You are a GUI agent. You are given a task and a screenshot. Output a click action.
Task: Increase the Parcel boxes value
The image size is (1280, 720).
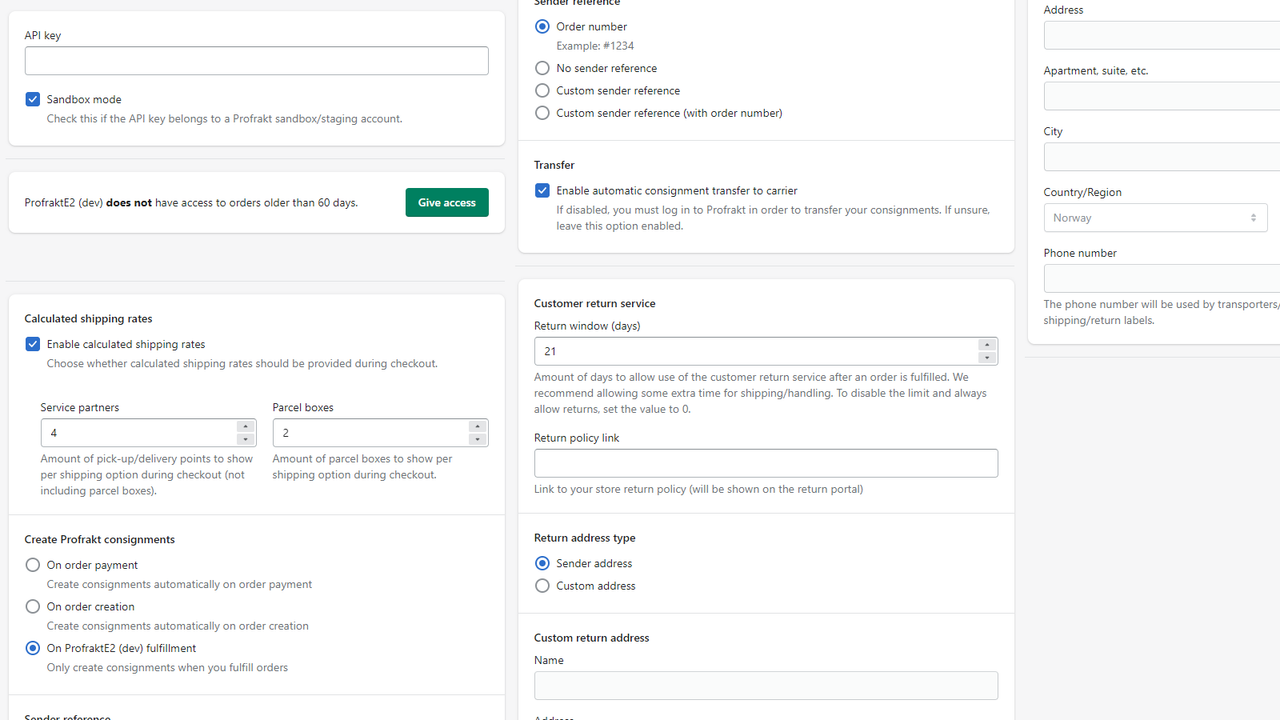tap(477, 427)
